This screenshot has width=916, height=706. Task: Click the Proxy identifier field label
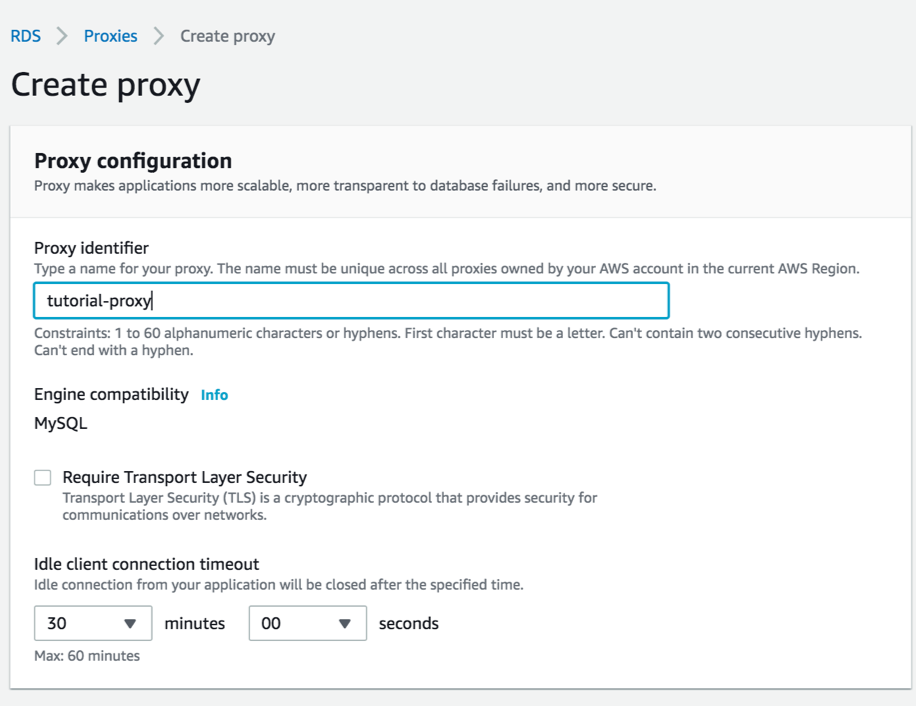[x=91, y=248]
